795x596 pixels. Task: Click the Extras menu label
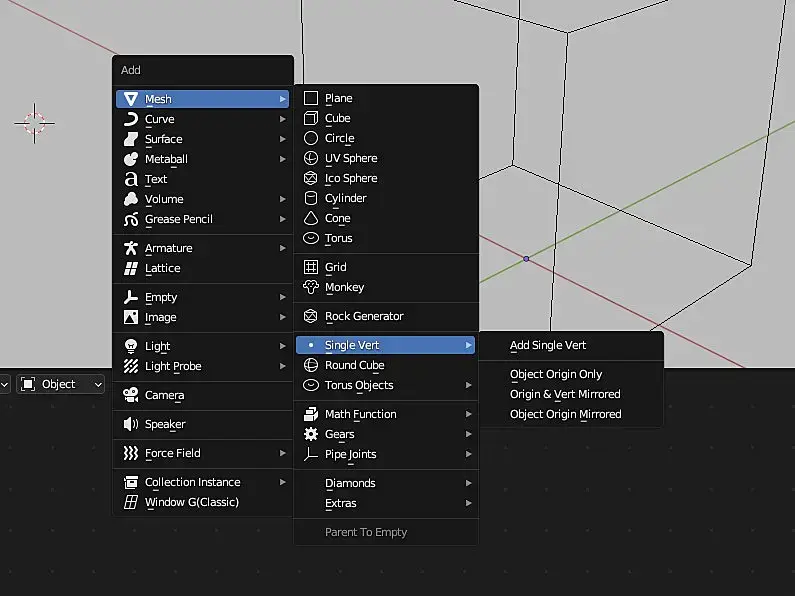(x=341, y=503)
